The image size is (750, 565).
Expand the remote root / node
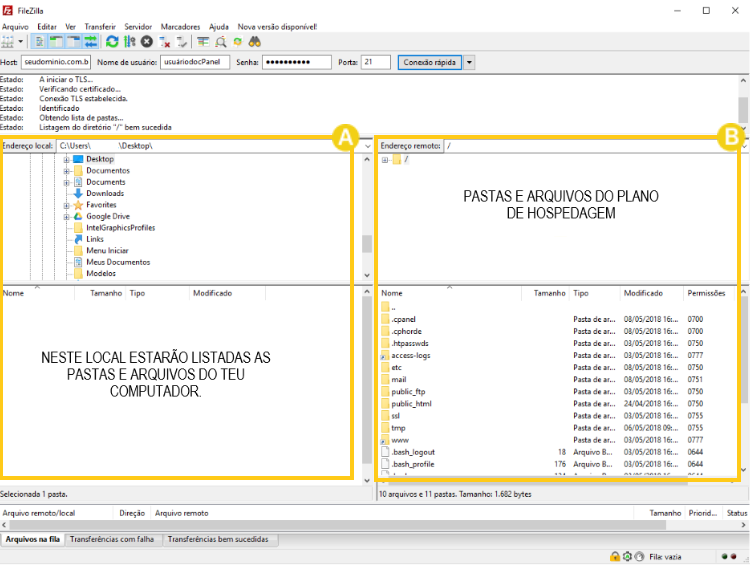pos(385,160)
